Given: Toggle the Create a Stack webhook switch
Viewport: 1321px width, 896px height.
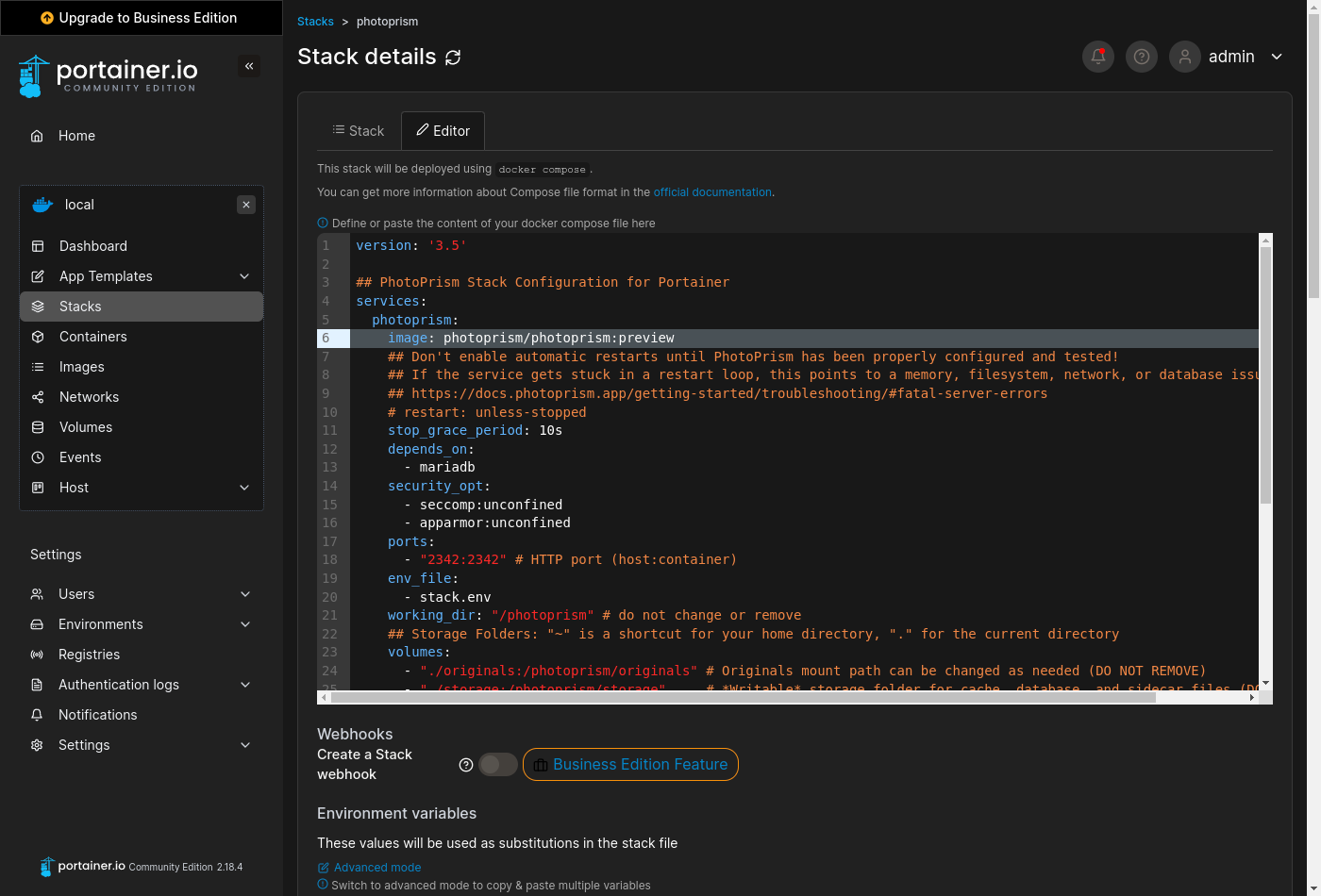Looking at the screenshot, I should (499, 764).
